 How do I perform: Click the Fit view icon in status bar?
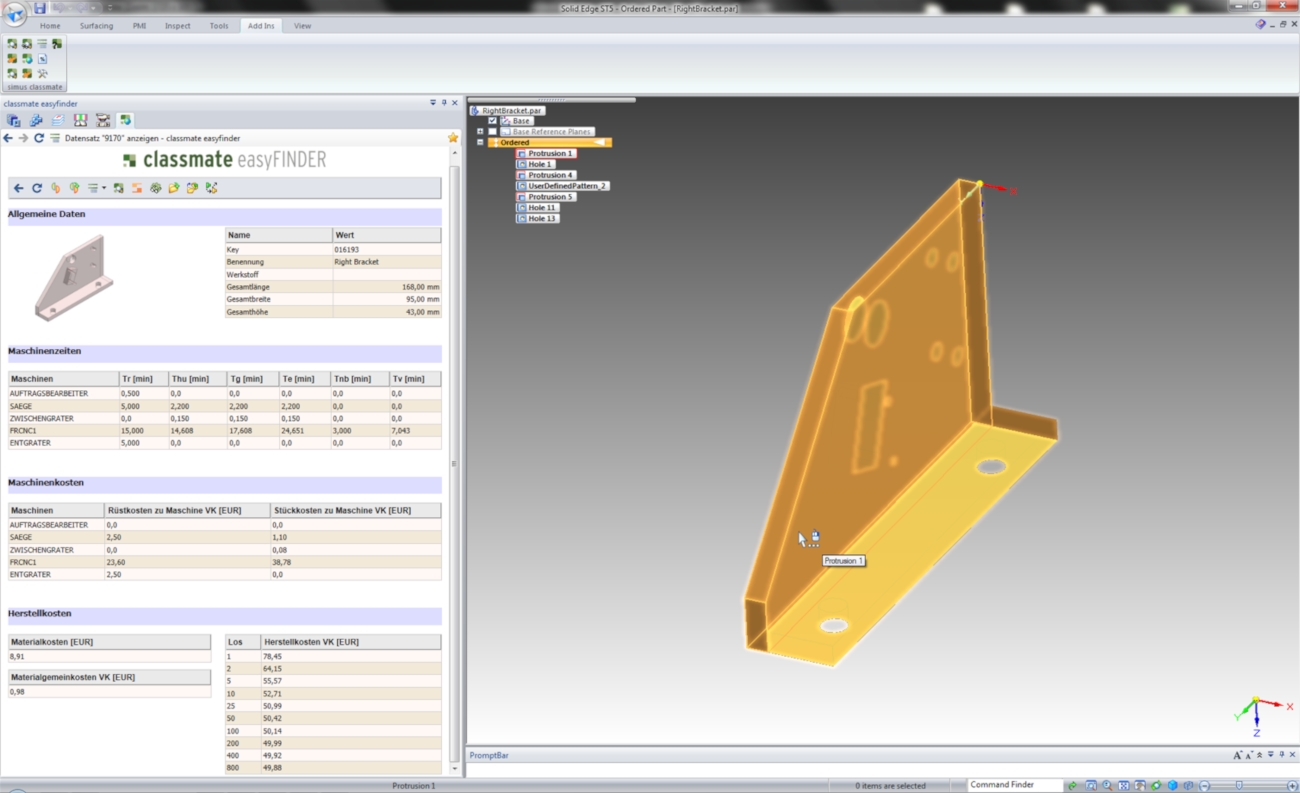[1124, 786]
